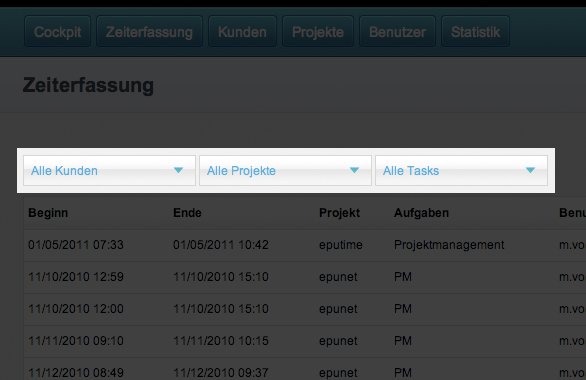Click the Projekt column header
Viewport: 586px width, 380px height.
[339, 213]
